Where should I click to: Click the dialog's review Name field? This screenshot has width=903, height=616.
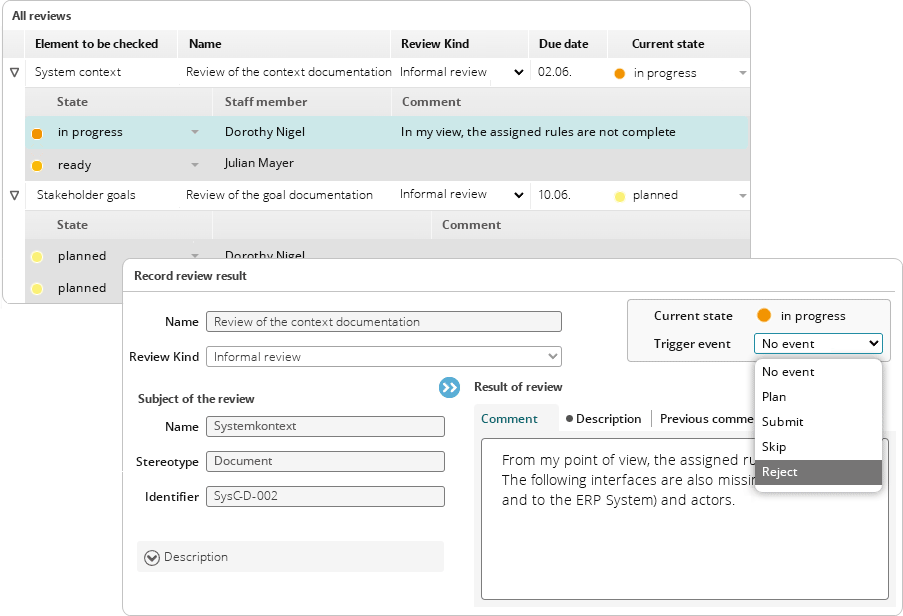pyautogui.click(x=384, y=321)
